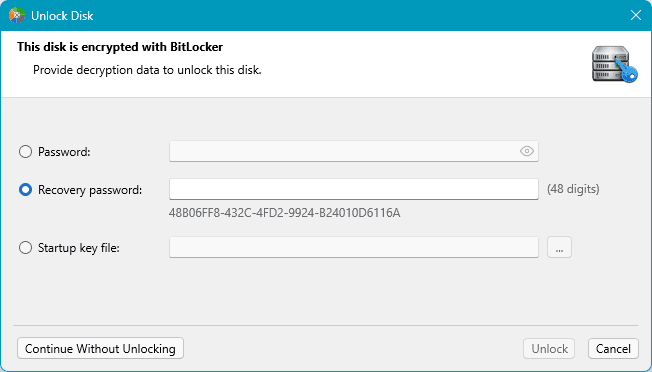Click the "Startup key file:" label
Viewport: 652px width, 372px height.
(x=79, y=248)
